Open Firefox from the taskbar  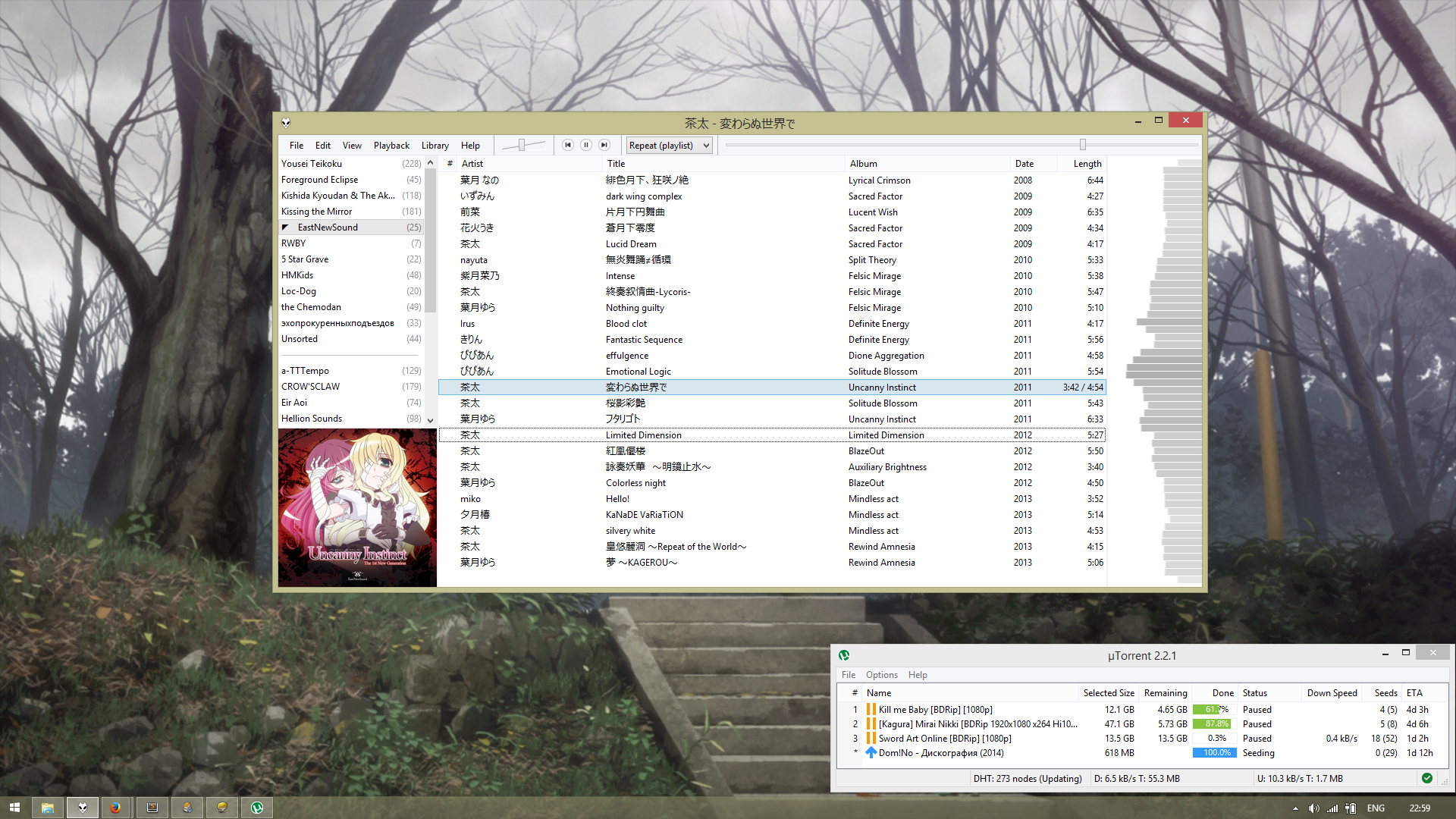pyautogui.click(x=115, y=808)
